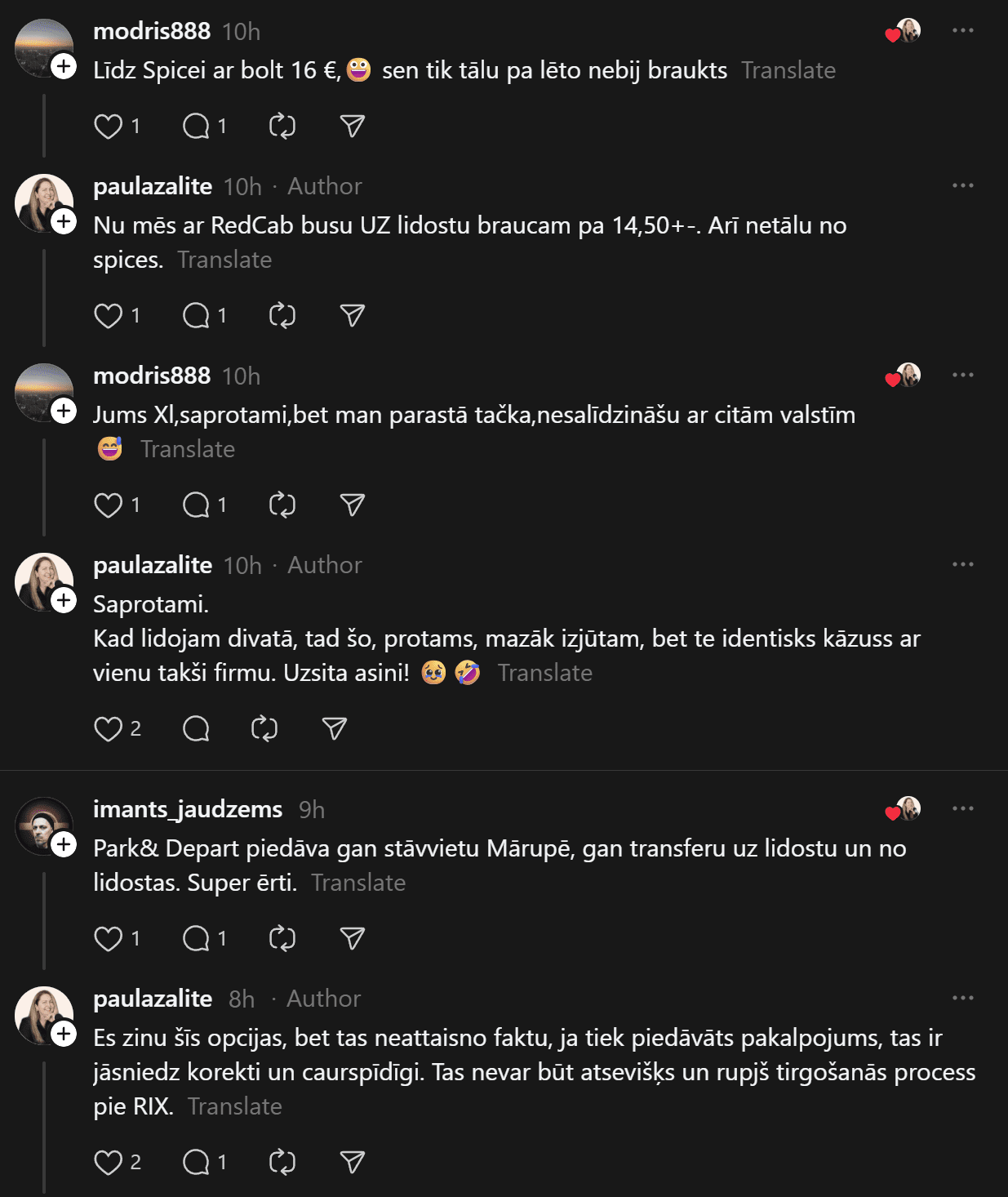The height and width of the screenshot is (1197, 1008).
Task: Like paulazalite's 'Saprotami.' reply
Action: click(x=109, y=729)
